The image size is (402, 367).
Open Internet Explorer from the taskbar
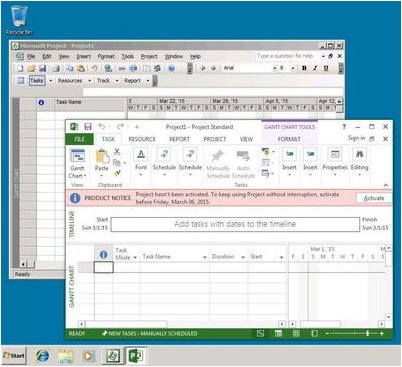click(x=42, y=356)
